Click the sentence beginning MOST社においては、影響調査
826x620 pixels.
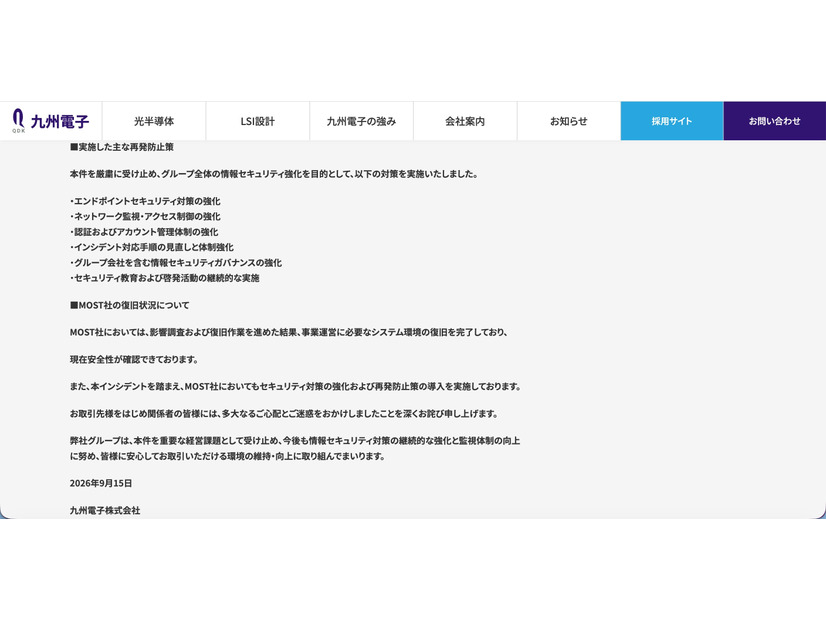[289, 332]
